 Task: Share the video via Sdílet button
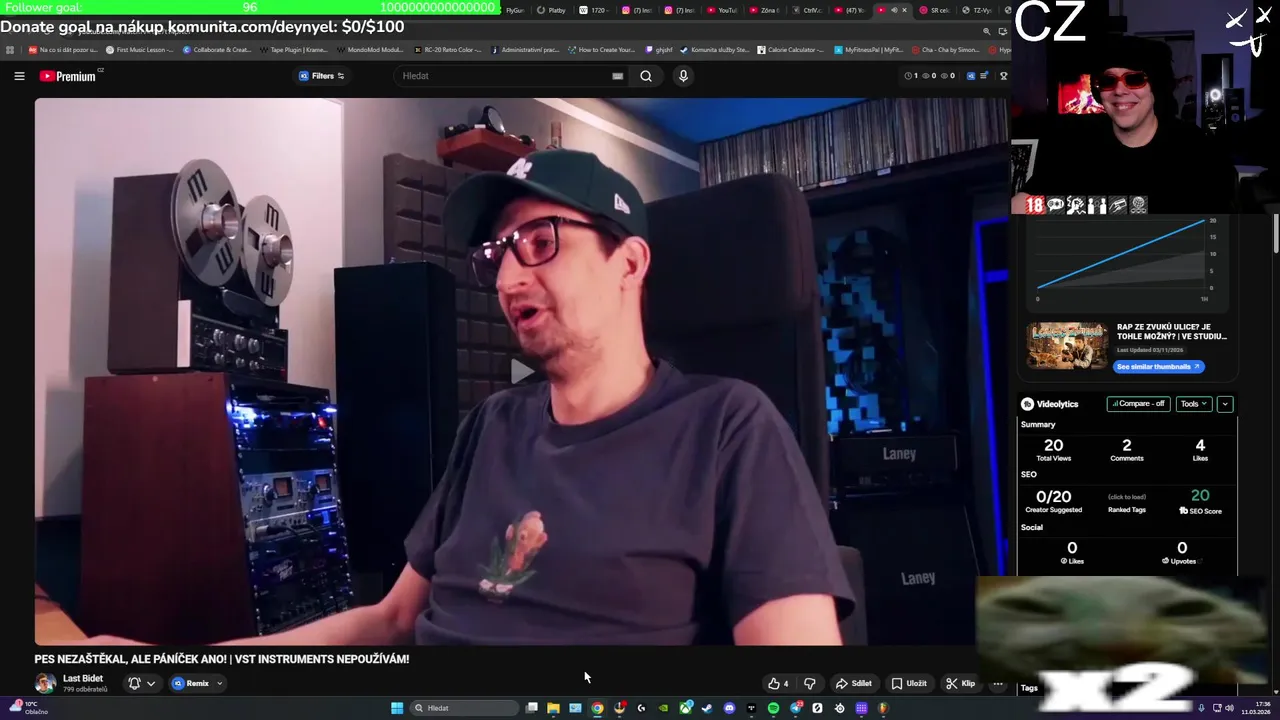[854, 684]
